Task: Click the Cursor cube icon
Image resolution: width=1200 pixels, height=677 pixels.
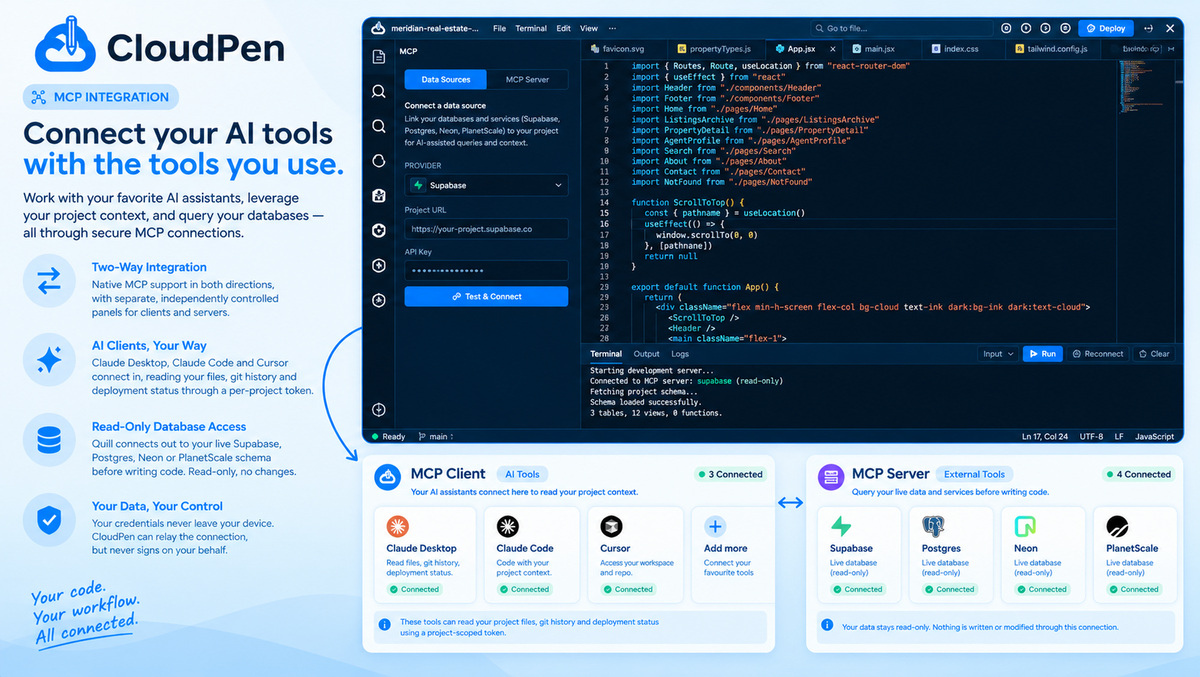Action: click(611, 527)
